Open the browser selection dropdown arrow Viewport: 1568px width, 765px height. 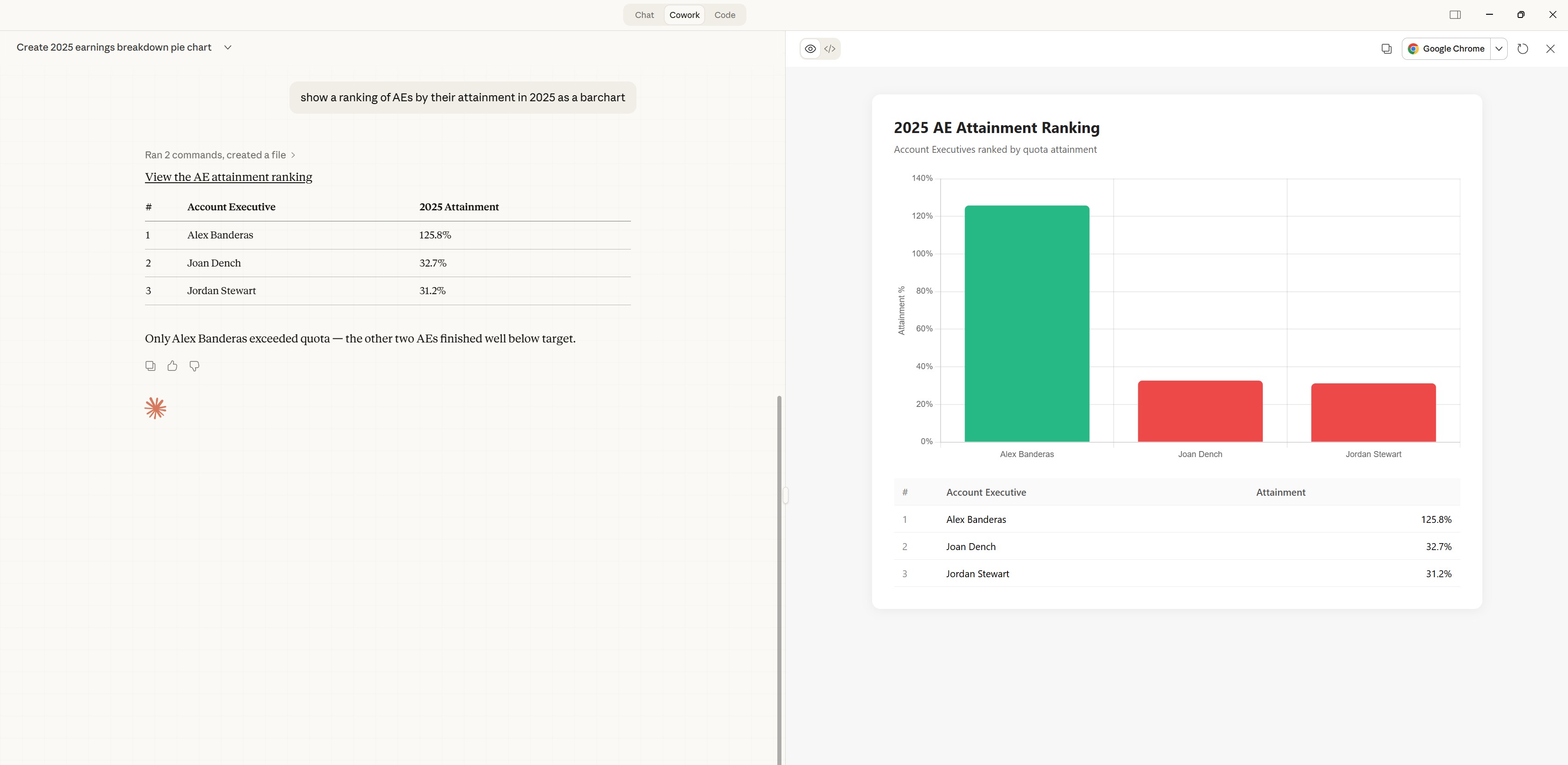click(x=1499, y=49)
